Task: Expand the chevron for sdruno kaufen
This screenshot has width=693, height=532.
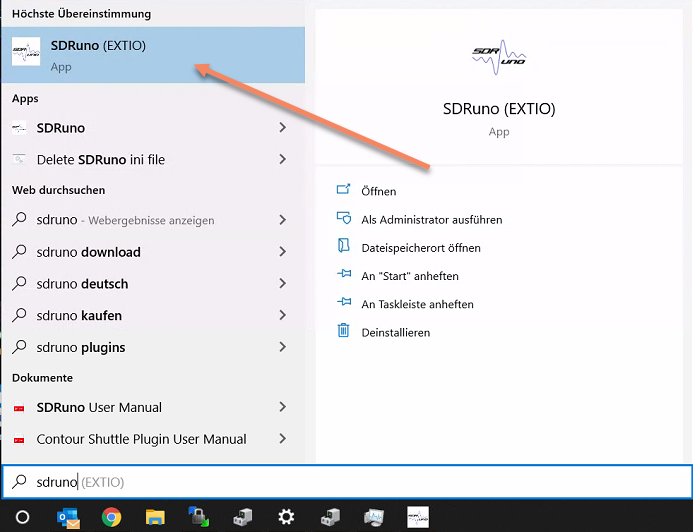Action: tap(282, 315)
